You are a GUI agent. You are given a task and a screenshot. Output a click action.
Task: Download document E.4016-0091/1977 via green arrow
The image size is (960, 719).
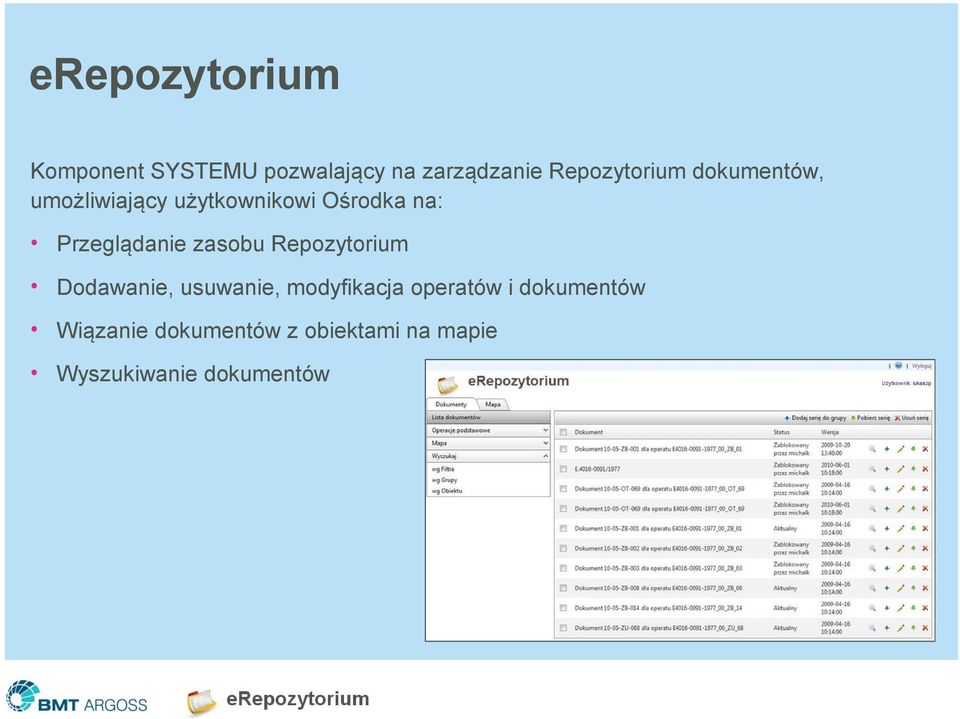click(x=913, y=469)
